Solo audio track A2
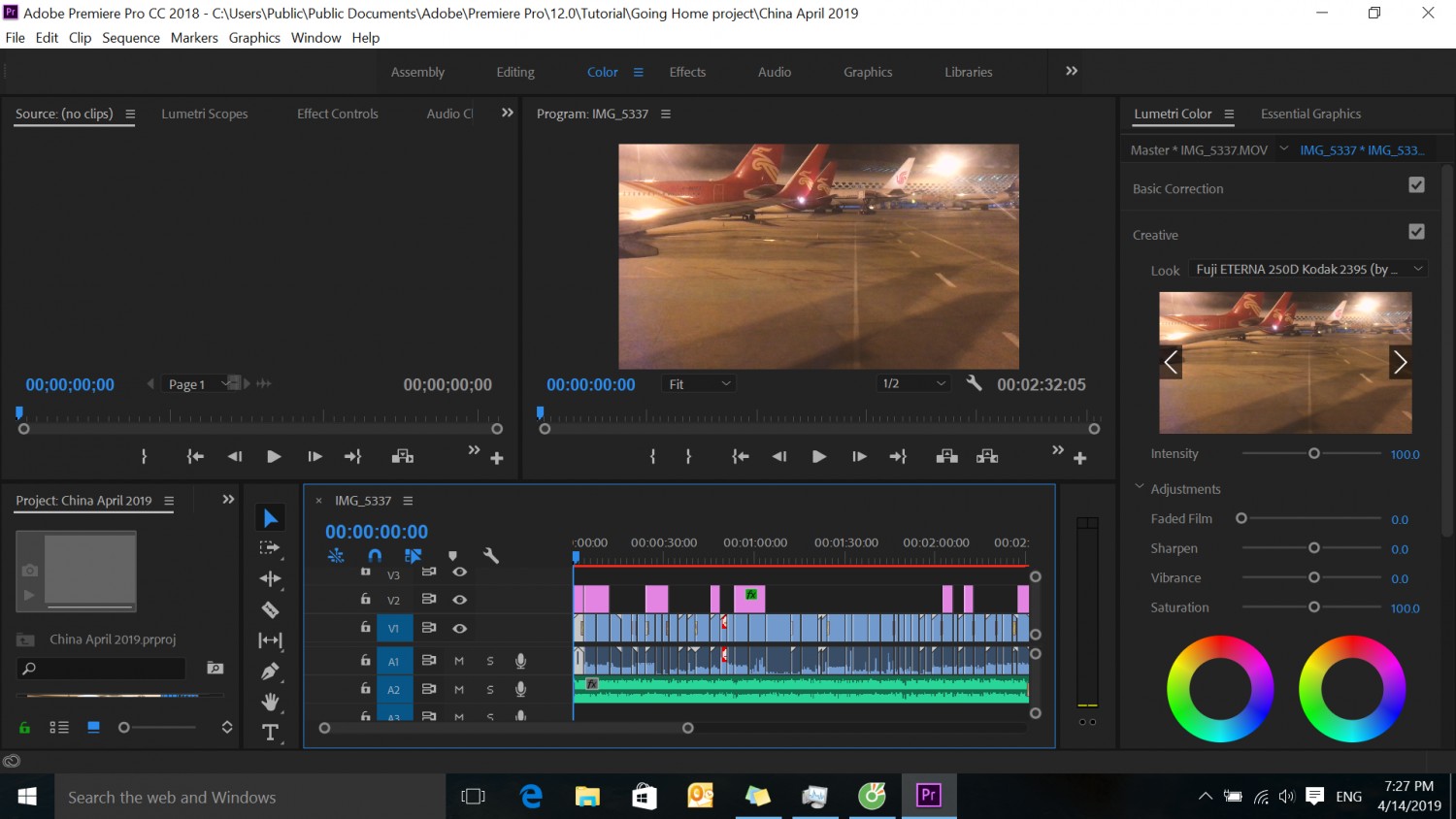The width and height of the screenshot is (1456, 819). [490, 689]
